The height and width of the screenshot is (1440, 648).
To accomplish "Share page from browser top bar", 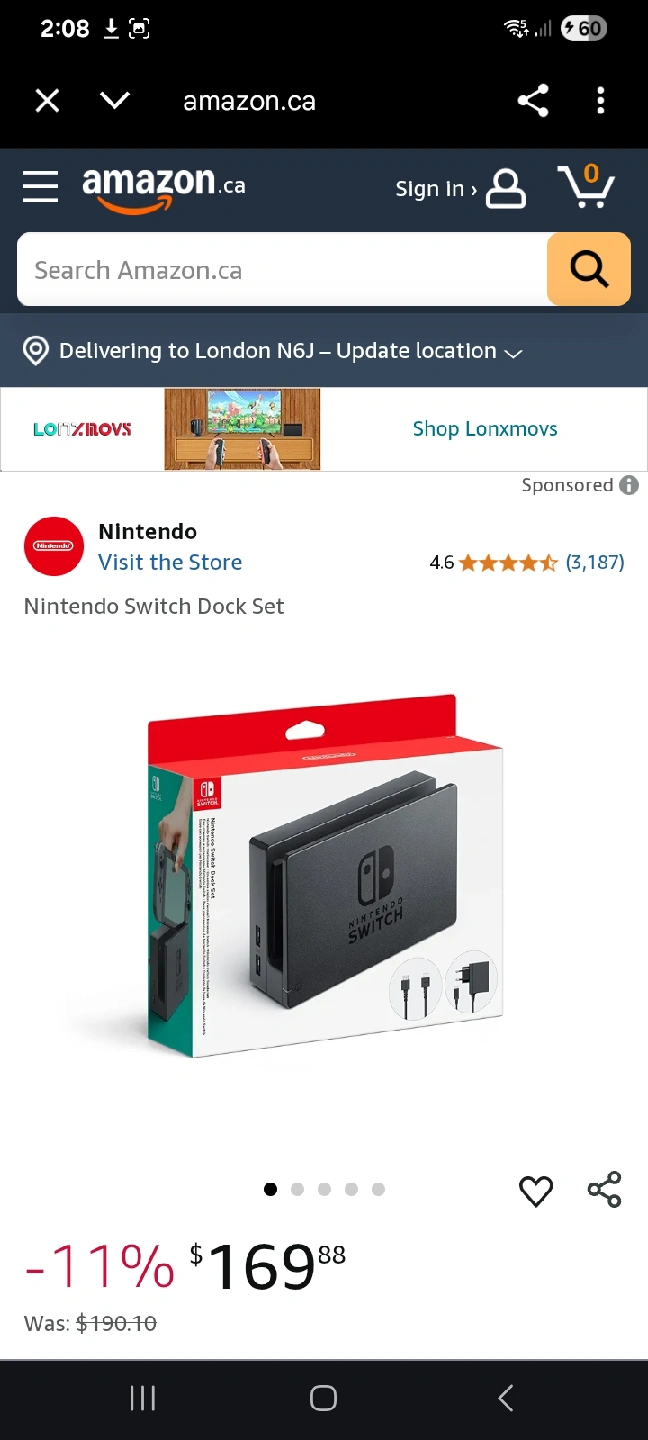I will (x=533, y=101).
